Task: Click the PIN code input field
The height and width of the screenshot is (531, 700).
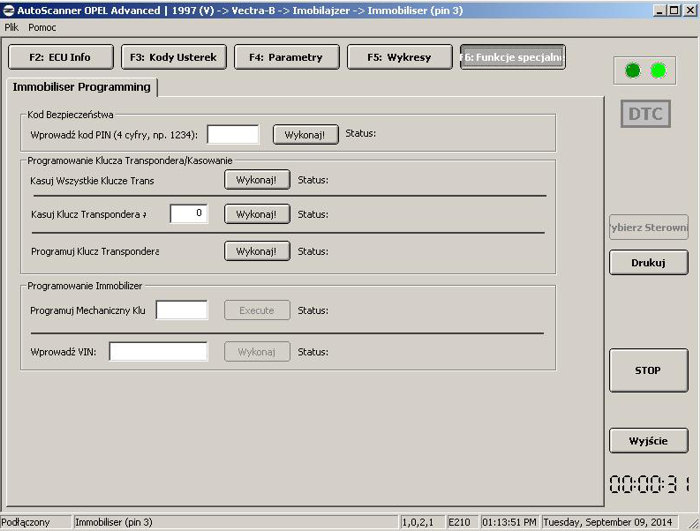Action: point(233,134)
